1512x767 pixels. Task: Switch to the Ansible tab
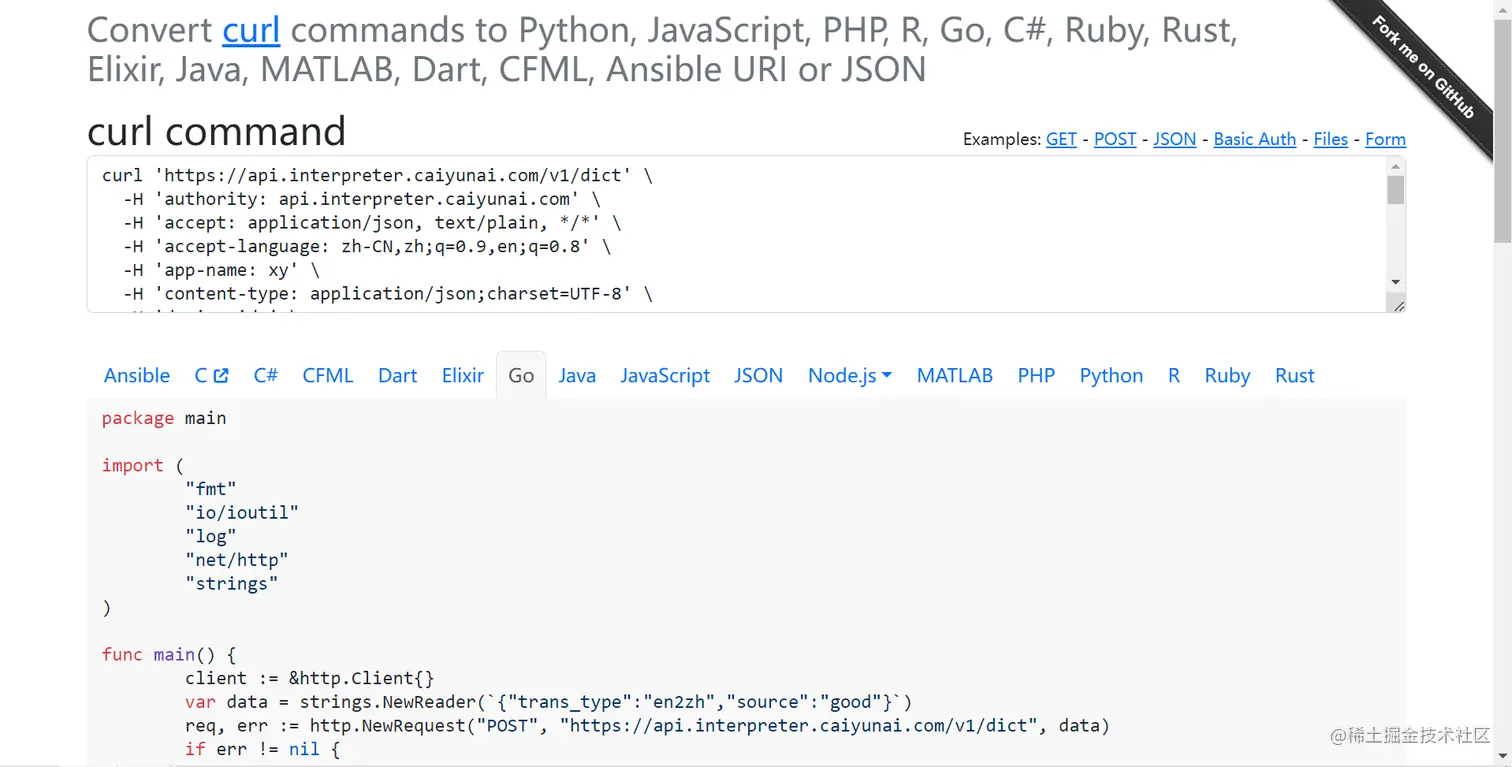137,376
